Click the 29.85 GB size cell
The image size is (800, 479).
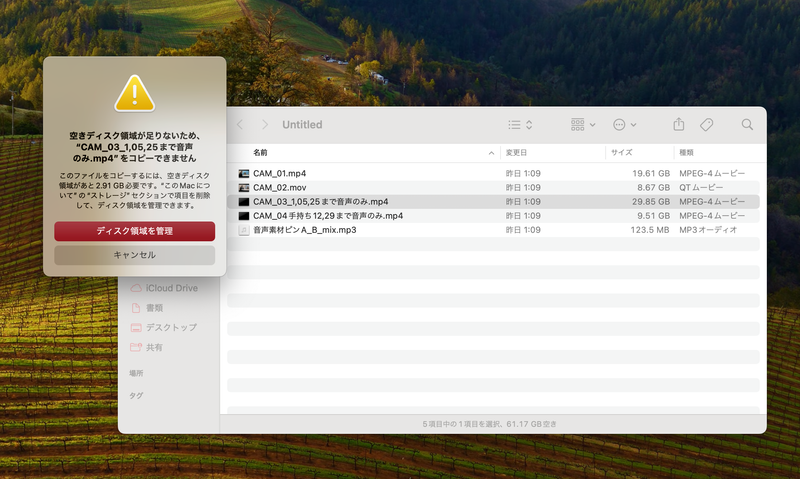coord(651,201)
